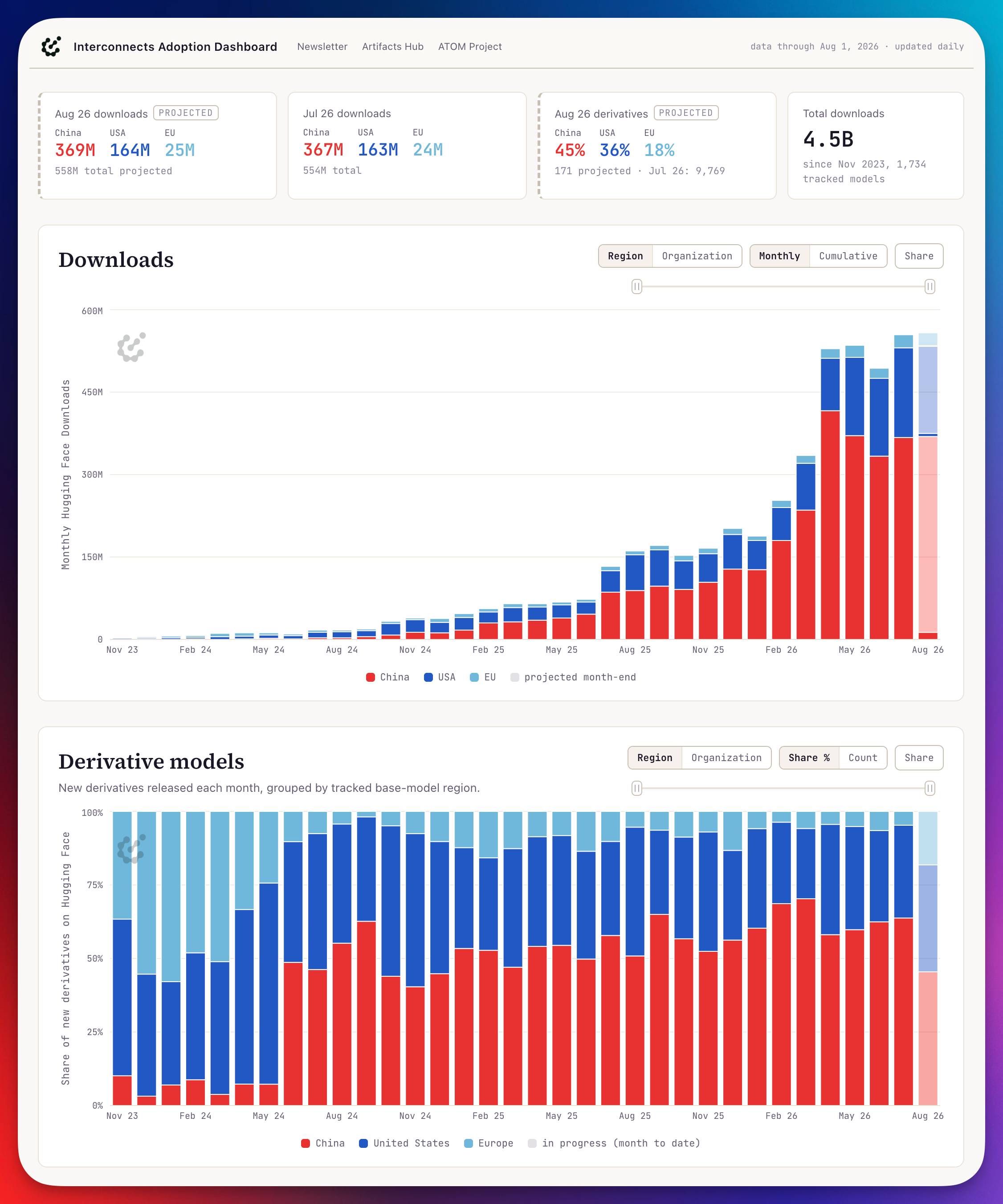1003x1204 pixels.
Task: Click Share button on Downloads chart
Action: (x=919, y=256)
